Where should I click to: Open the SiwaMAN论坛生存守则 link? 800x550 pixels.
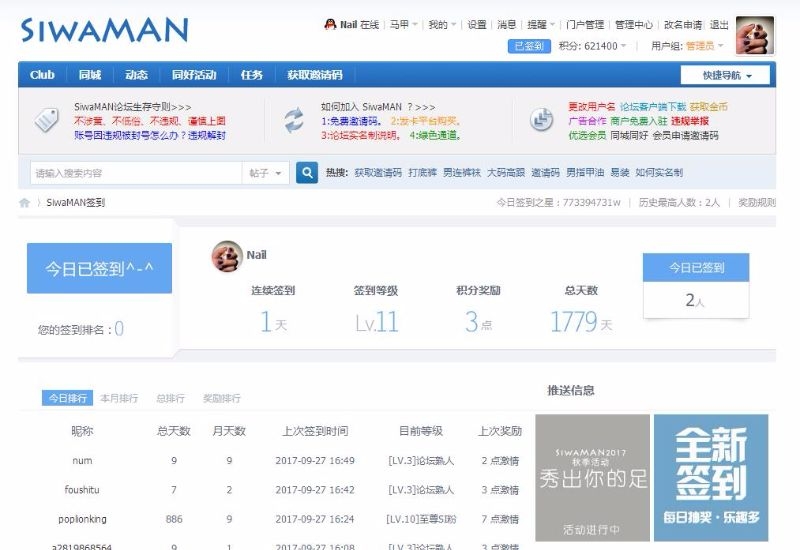133,107
